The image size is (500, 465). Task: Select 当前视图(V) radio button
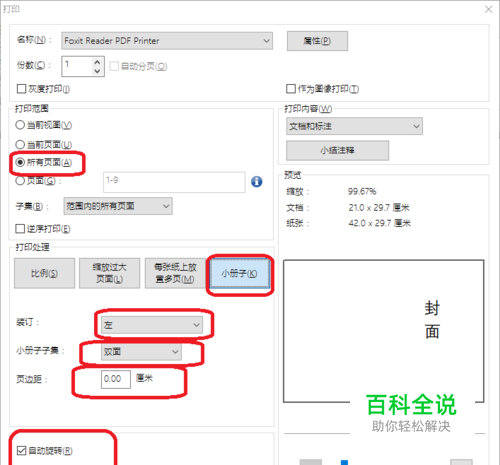[x=20, y=125]
